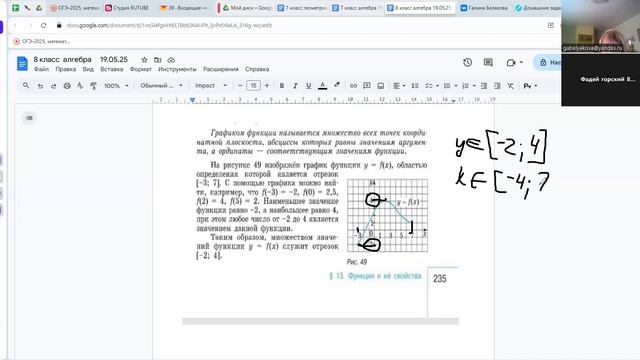The width and height of the screenshot is (640, 360).
Task: Go to Docs home via document logo
Action: [22, 64]
